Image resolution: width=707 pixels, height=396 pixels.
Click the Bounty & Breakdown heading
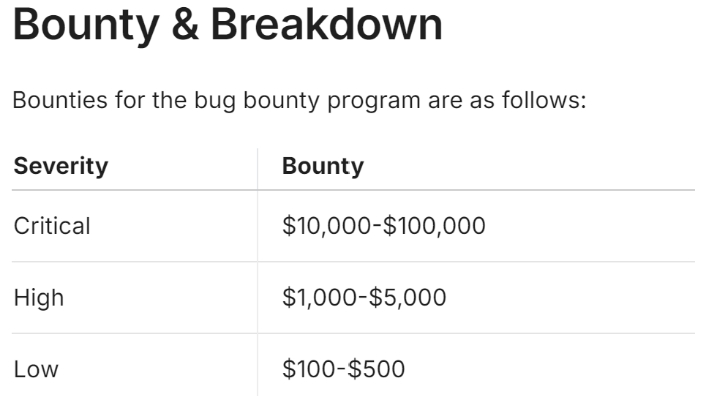click(228, 25)
